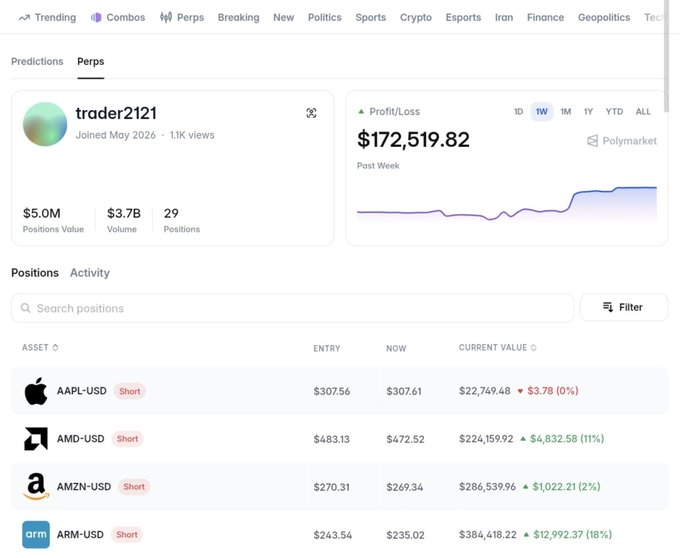Click the profile scan icon
Image resolution: width=680 pixels, height=558 pixels.
coord(311,113)
